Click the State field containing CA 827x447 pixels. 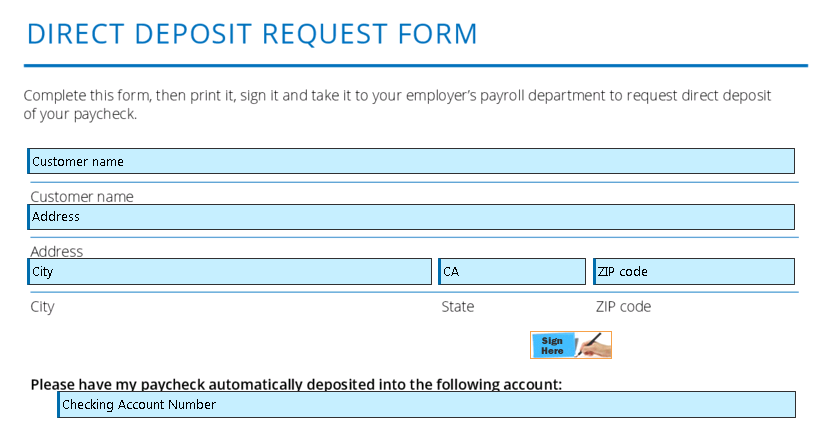(512, 272)
